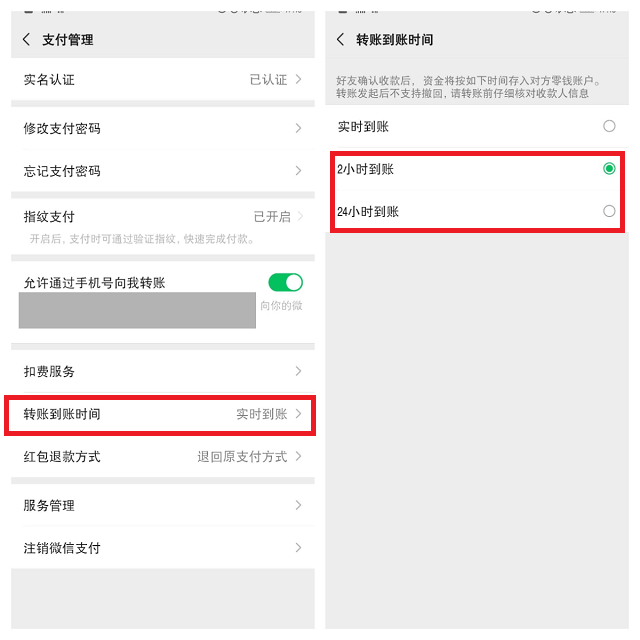Select 实时到账 radio button

pos(609,126)
